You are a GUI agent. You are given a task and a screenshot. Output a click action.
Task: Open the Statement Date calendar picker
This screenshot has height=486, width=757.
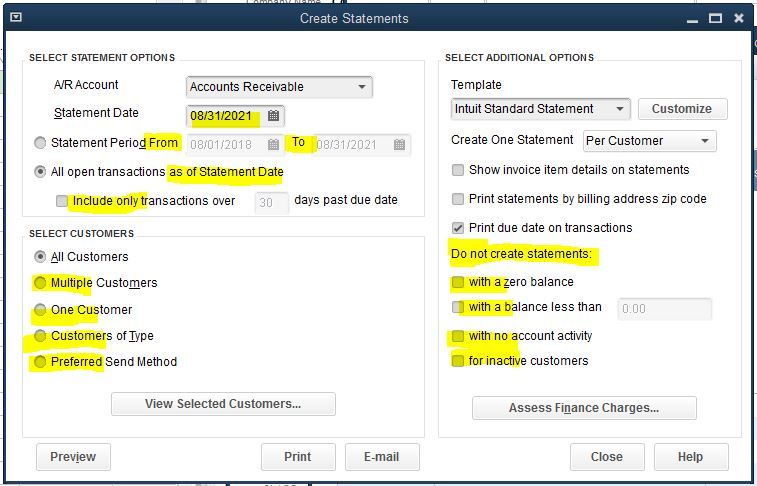click(273, 116)
